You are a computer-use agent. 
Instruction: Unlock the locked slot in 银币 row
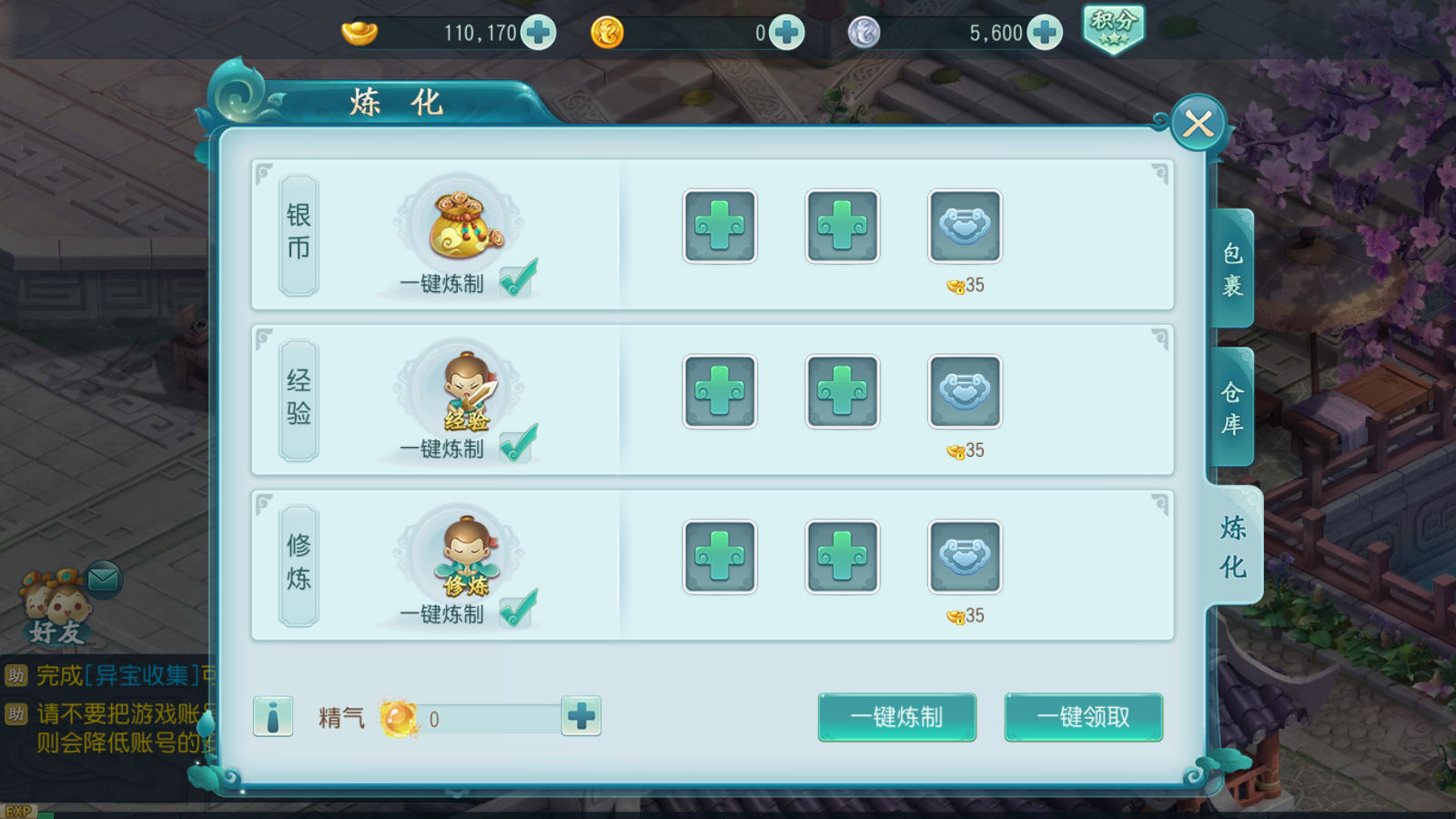tap(965, 226)
